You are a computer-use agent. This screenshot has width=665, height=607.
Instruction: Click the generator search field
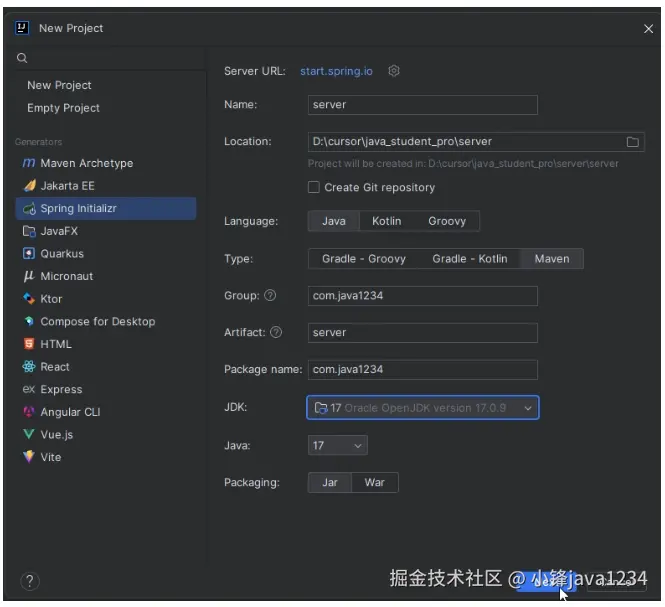[110, 58]
